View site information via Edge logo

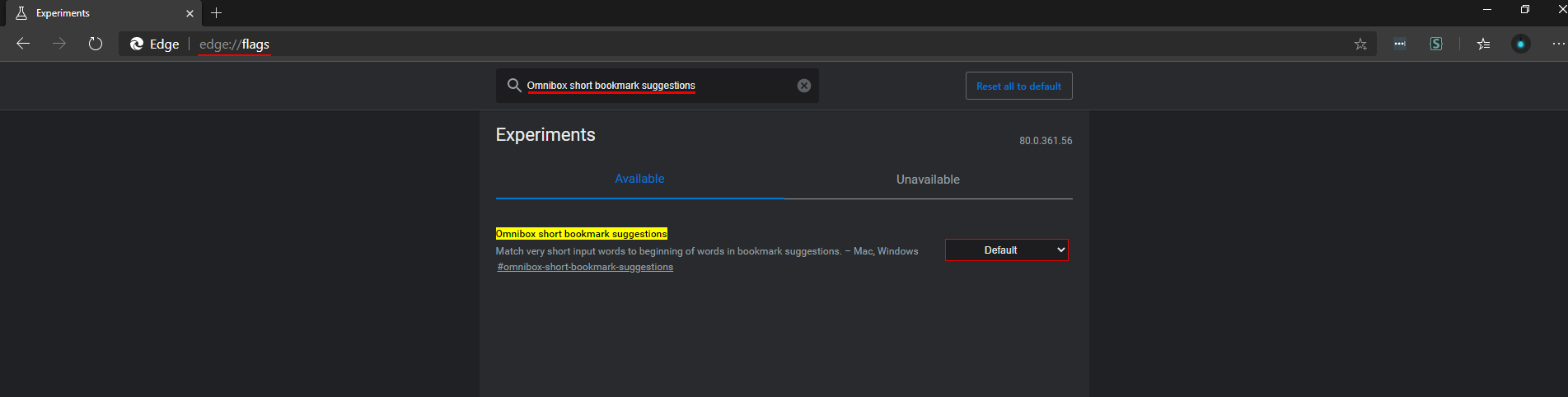[x=155, y=44]
